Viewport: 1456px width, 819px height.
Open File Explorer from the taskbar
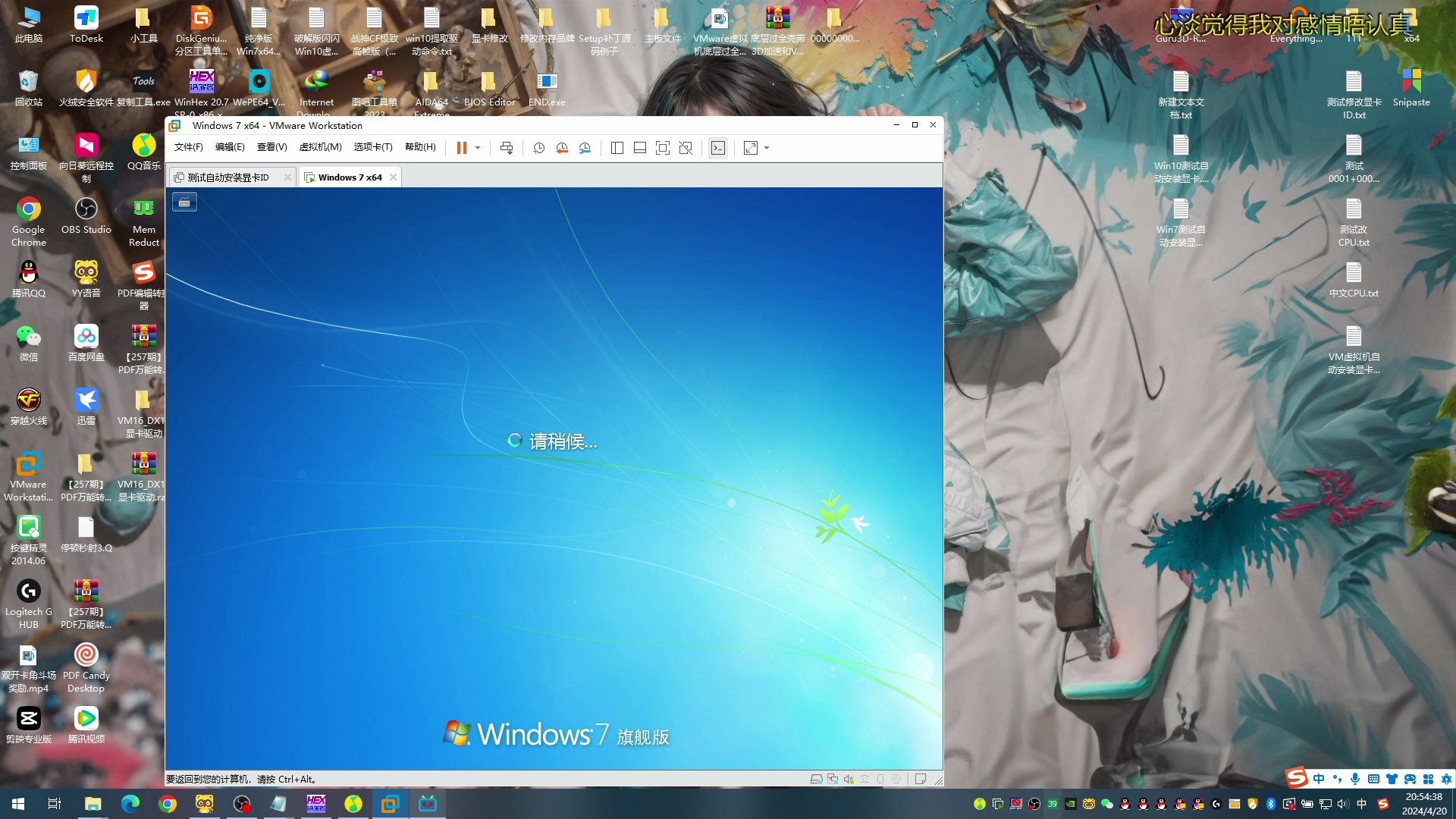tap(93, 804)
